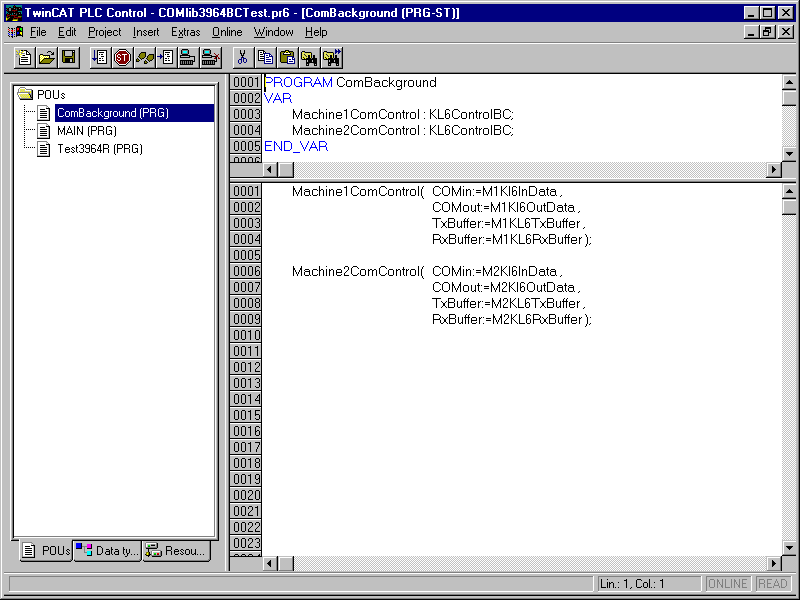Save project with the floppy disk icon

point(68,57)
